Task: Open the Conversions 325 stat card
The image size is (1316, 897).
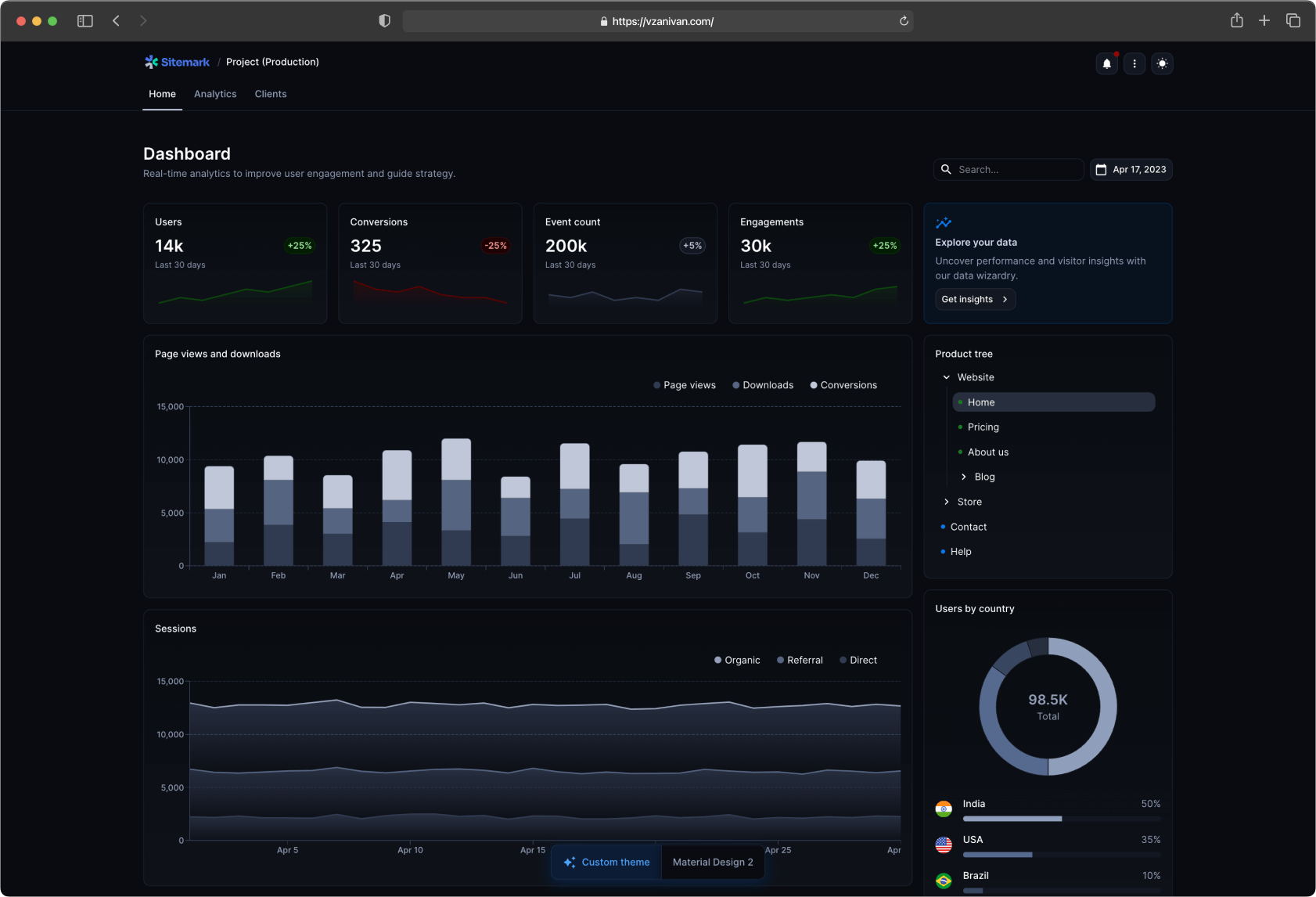Action: [x=430, y=263]
